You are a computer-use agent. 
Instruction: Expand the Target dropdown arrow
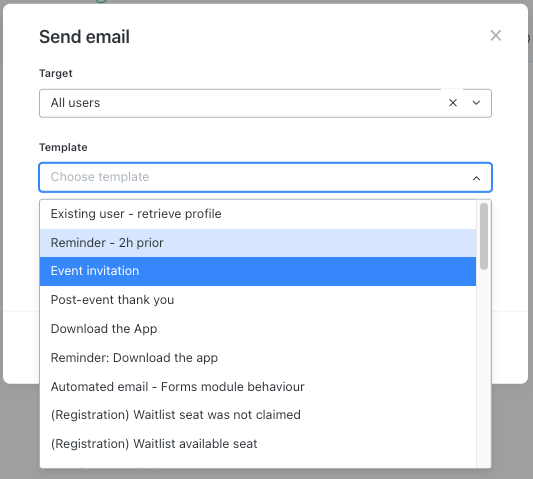[x=476, y=103]
